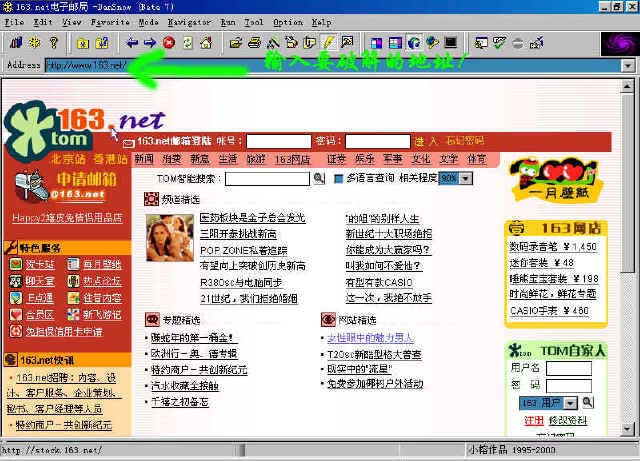The width and height of the screenshot is (640, 461).
Task: Click the open folder icon in toolbar
Action: 236,42
